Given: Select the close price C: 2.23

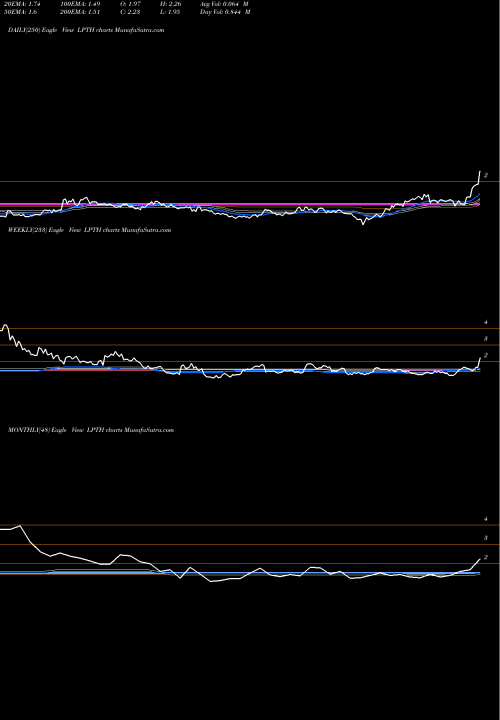Looking at the screenshot, I should (x=130, y=12).
